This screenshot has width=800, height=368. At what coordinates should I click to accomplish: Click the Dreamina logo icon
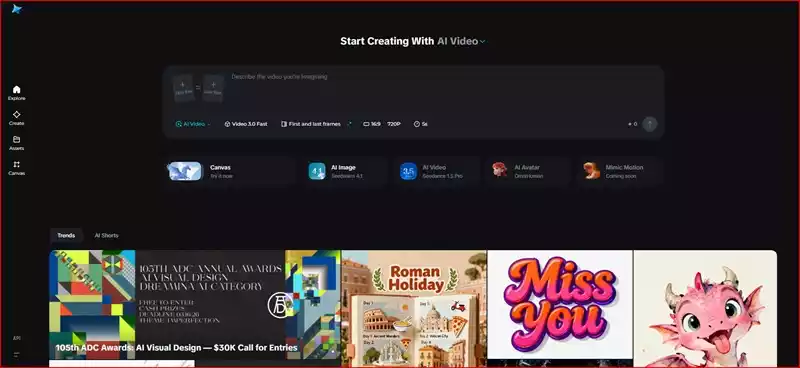point(17,9)
